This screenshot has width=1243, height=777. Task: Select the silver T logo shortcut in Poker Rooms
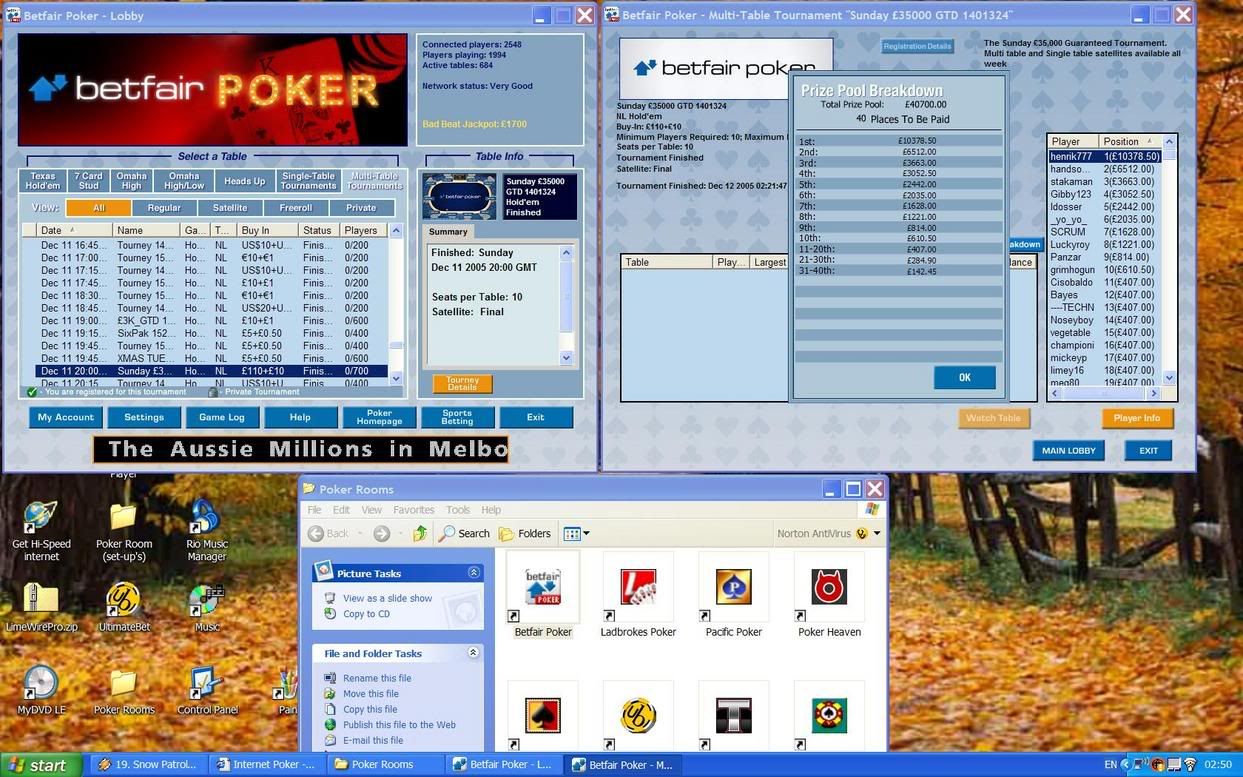(x=733, y=715)
